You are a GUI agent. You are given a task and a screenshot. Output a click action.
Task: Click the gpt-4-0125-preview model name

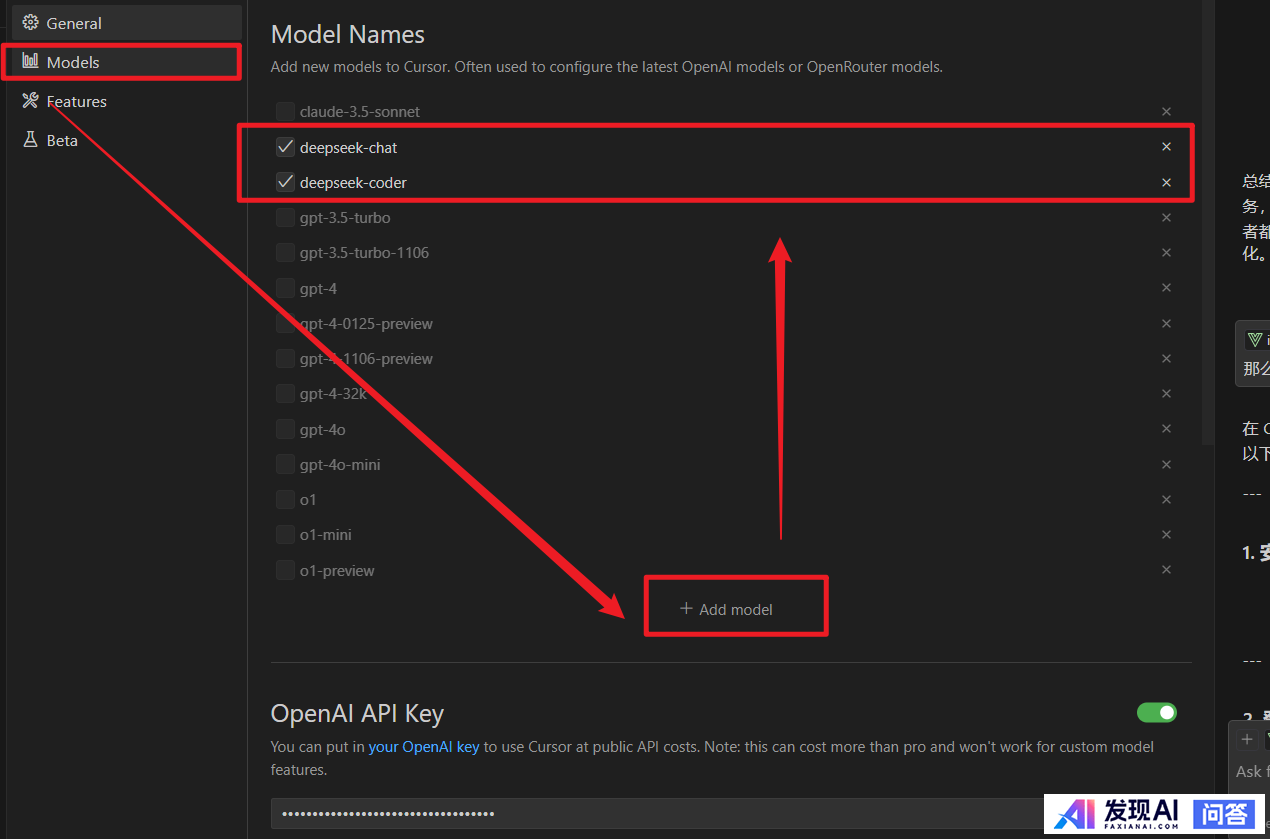point(366,323)
